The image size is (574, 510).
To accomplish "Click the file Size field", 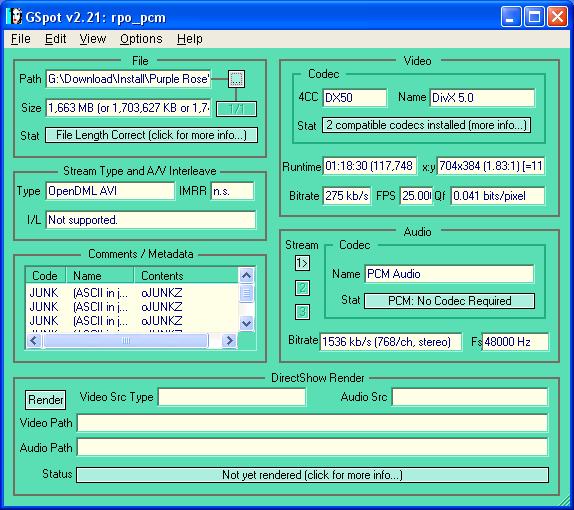I will pyautogui.click(x=128, y=108).
